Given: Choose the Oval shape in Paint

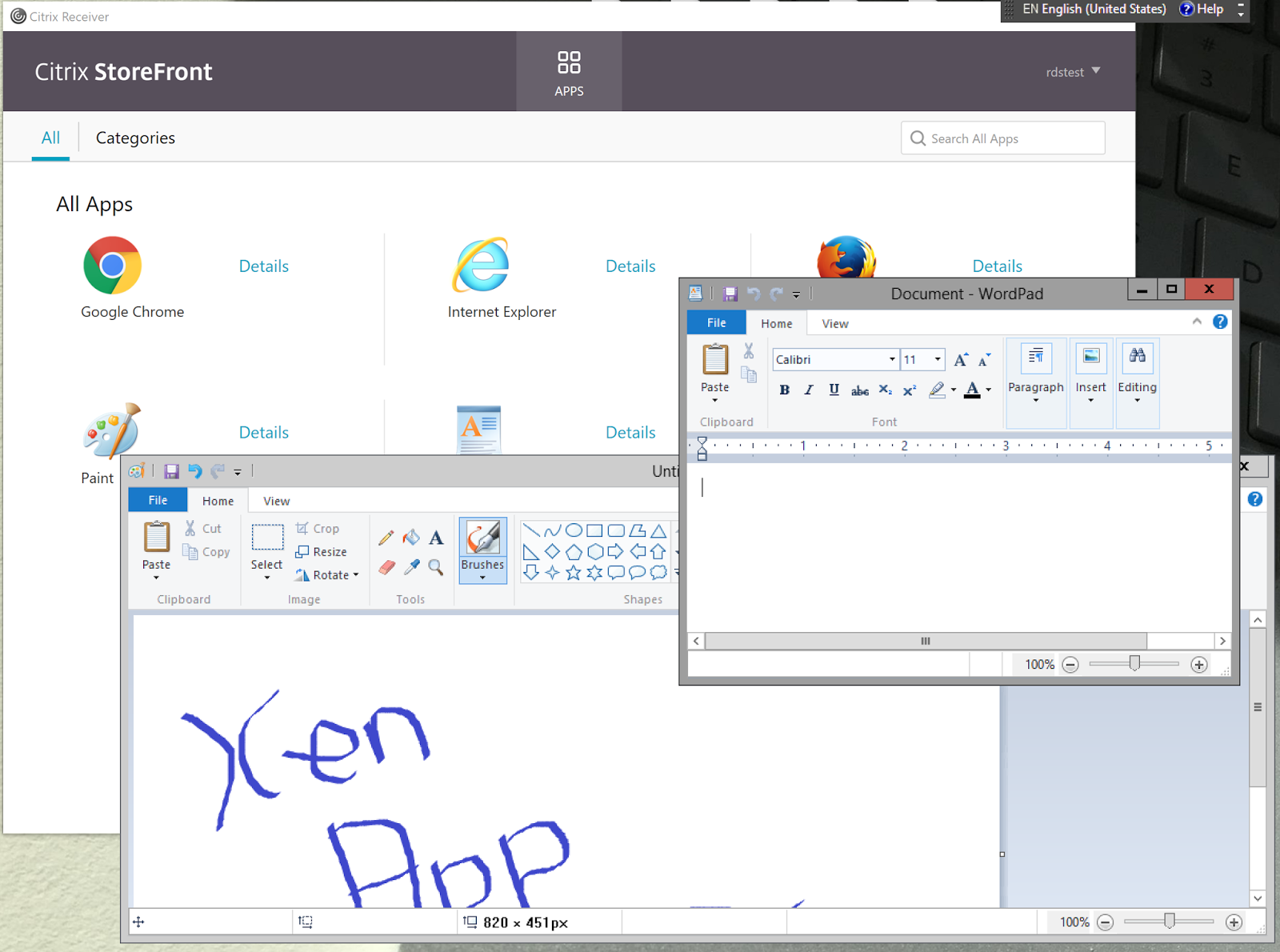Looking at the screenshot, I should (574, 530).
